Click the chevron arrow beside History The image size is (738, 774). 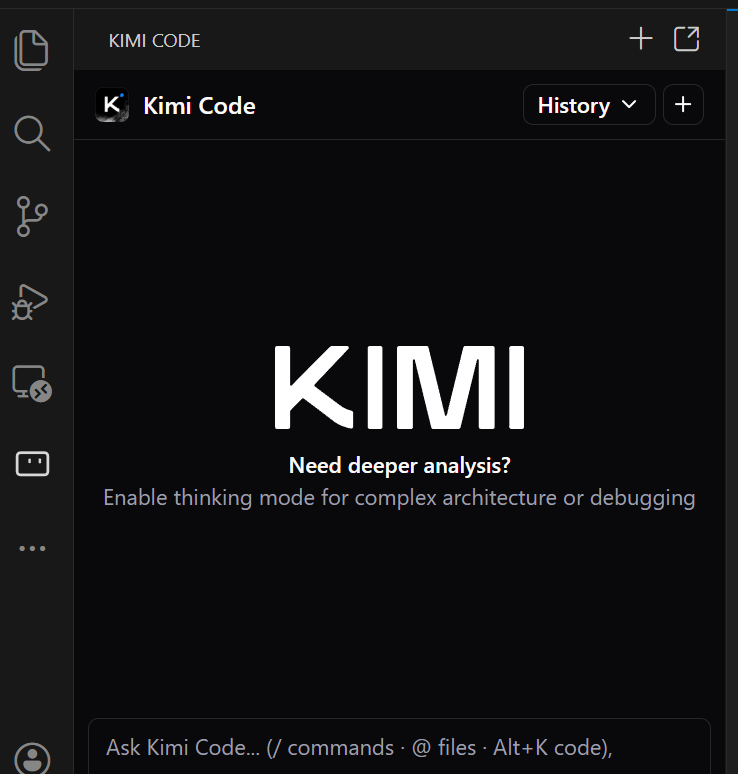629,105
